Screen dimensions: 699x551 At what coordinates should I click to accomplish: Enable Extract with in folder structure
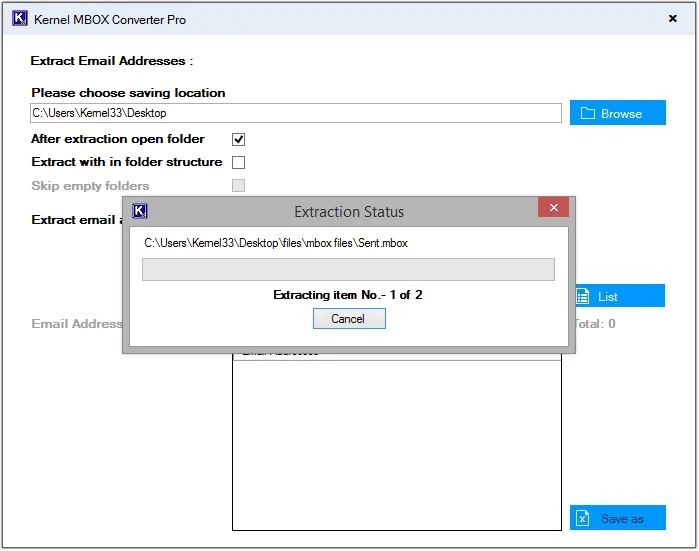(x=238, y=162)
